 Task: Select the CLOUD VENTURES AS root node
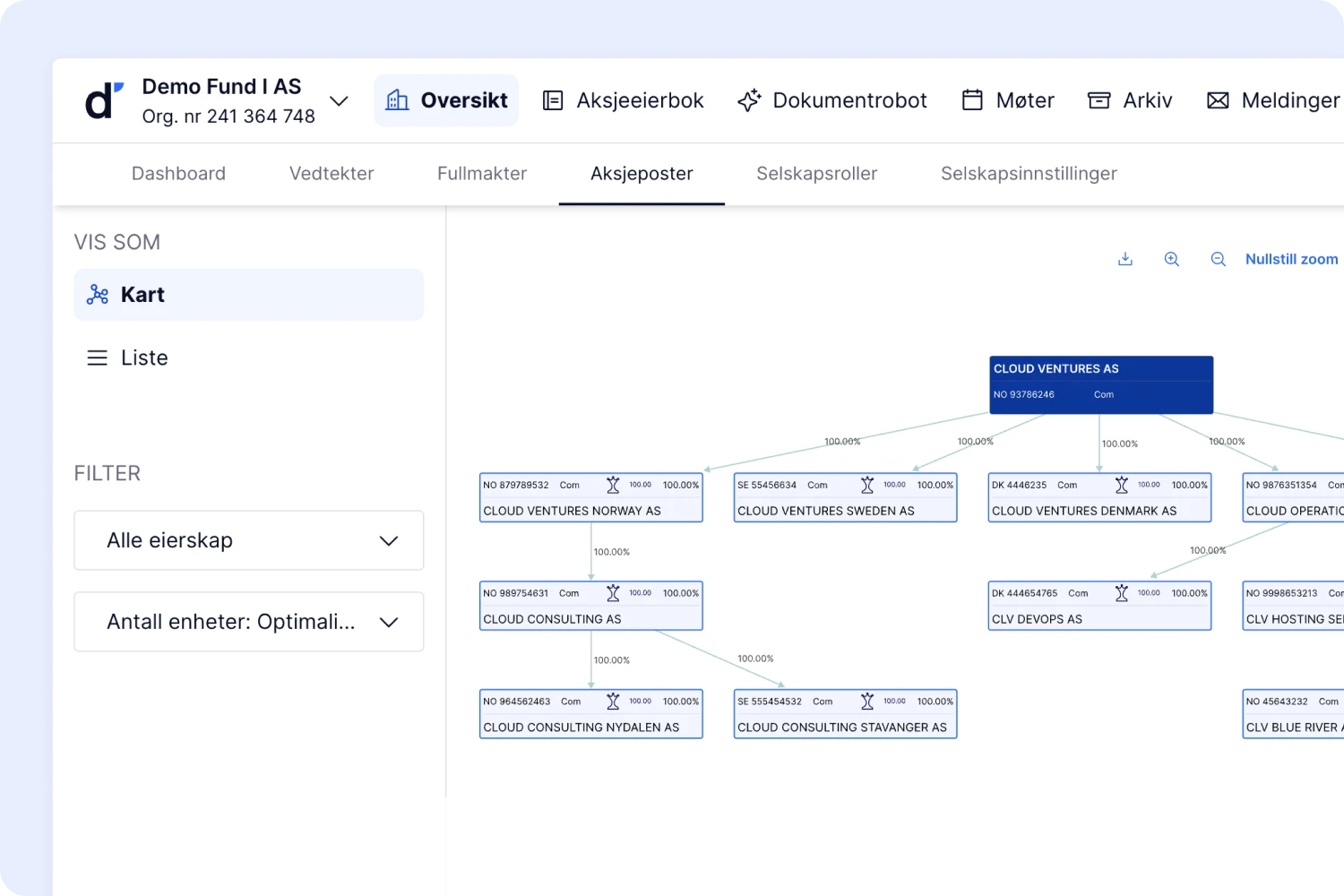coord(1101,385)
